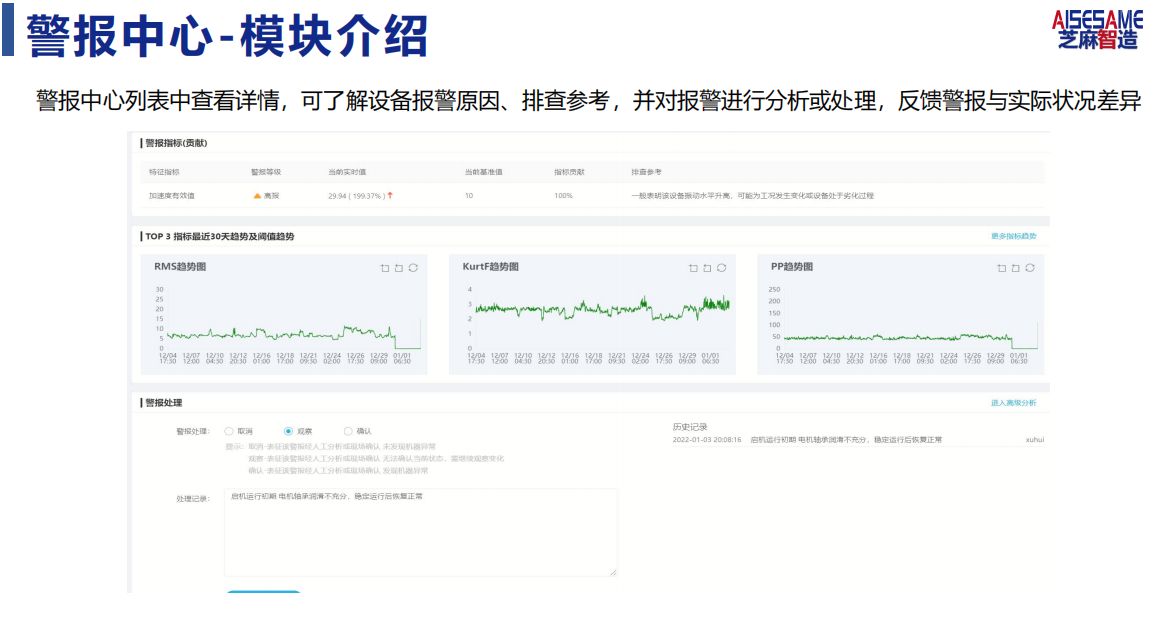
Task: Open the 更多指标趋势 link
Action: (1013, 236)
